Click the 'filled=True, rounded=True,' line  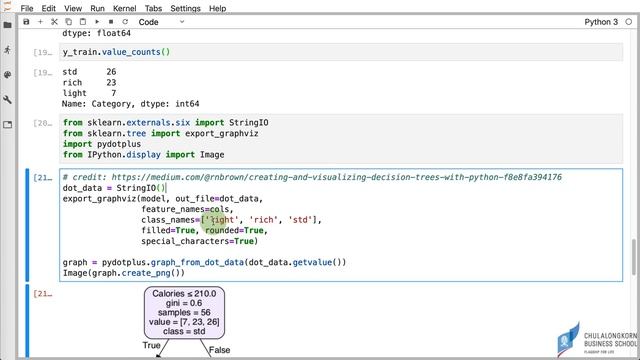pos(204,231)
